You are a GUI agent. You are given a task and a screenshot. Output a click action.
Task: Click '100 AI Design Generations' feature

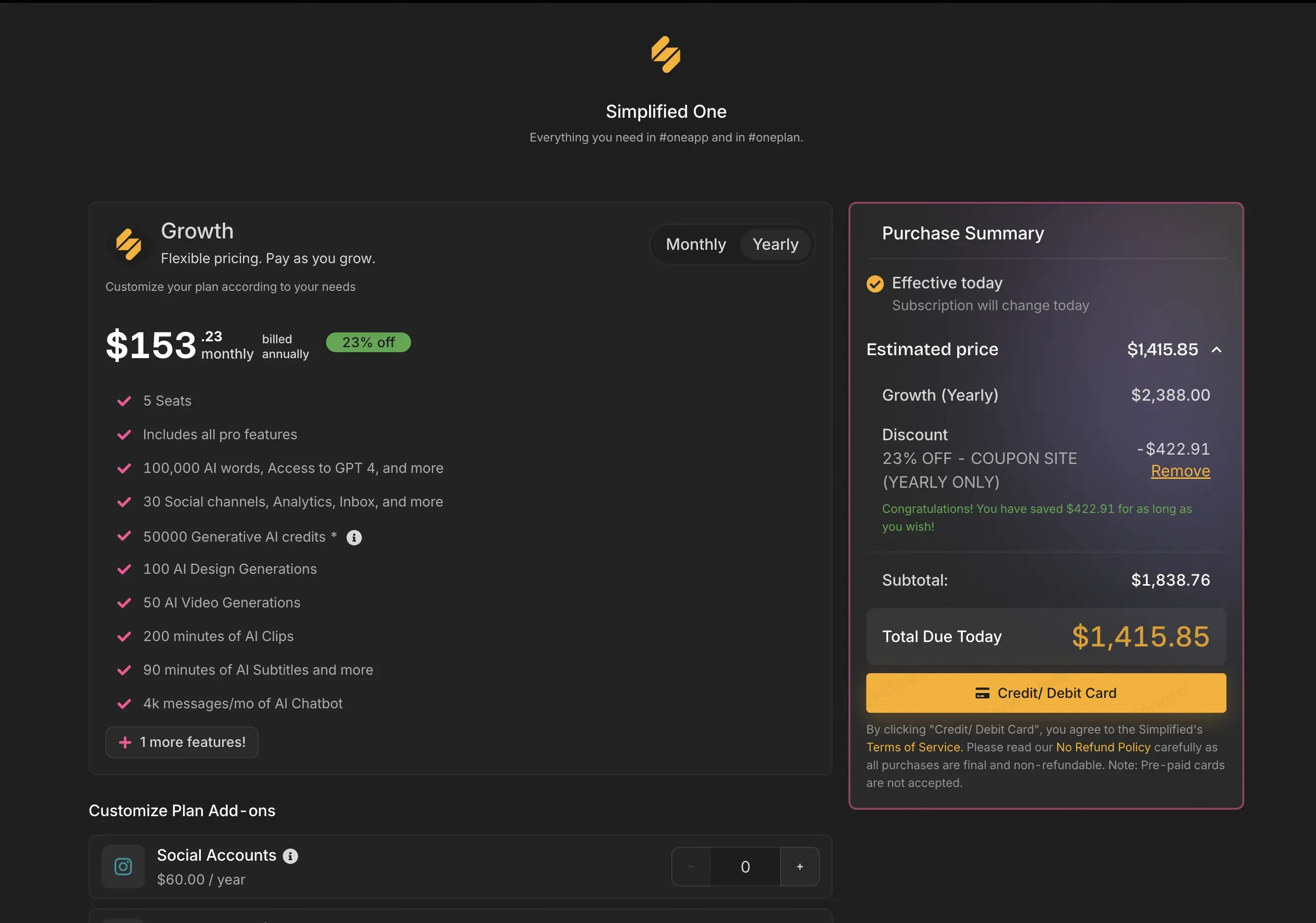tap(230, 569)
